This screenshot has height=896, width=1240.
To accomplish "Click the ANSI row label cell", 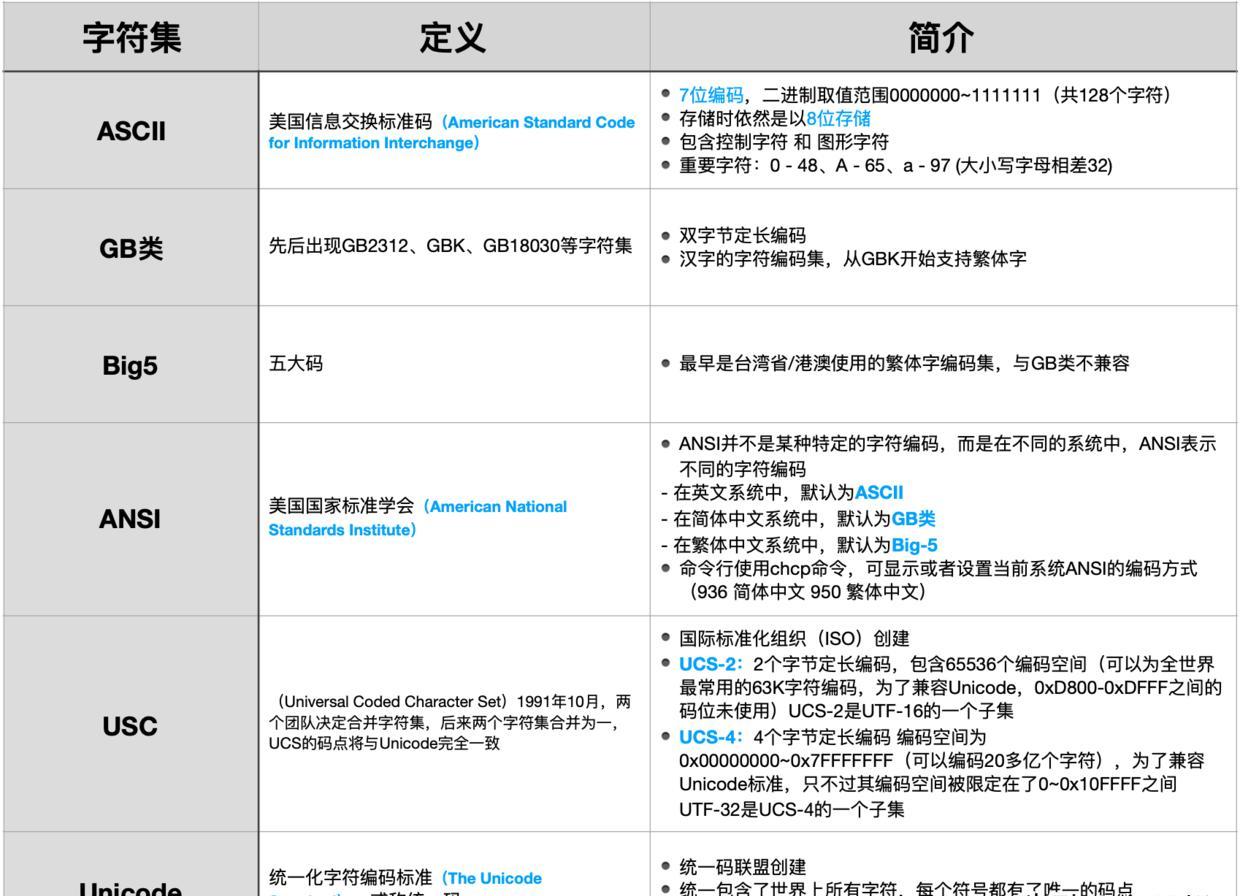I will [128, 518].
